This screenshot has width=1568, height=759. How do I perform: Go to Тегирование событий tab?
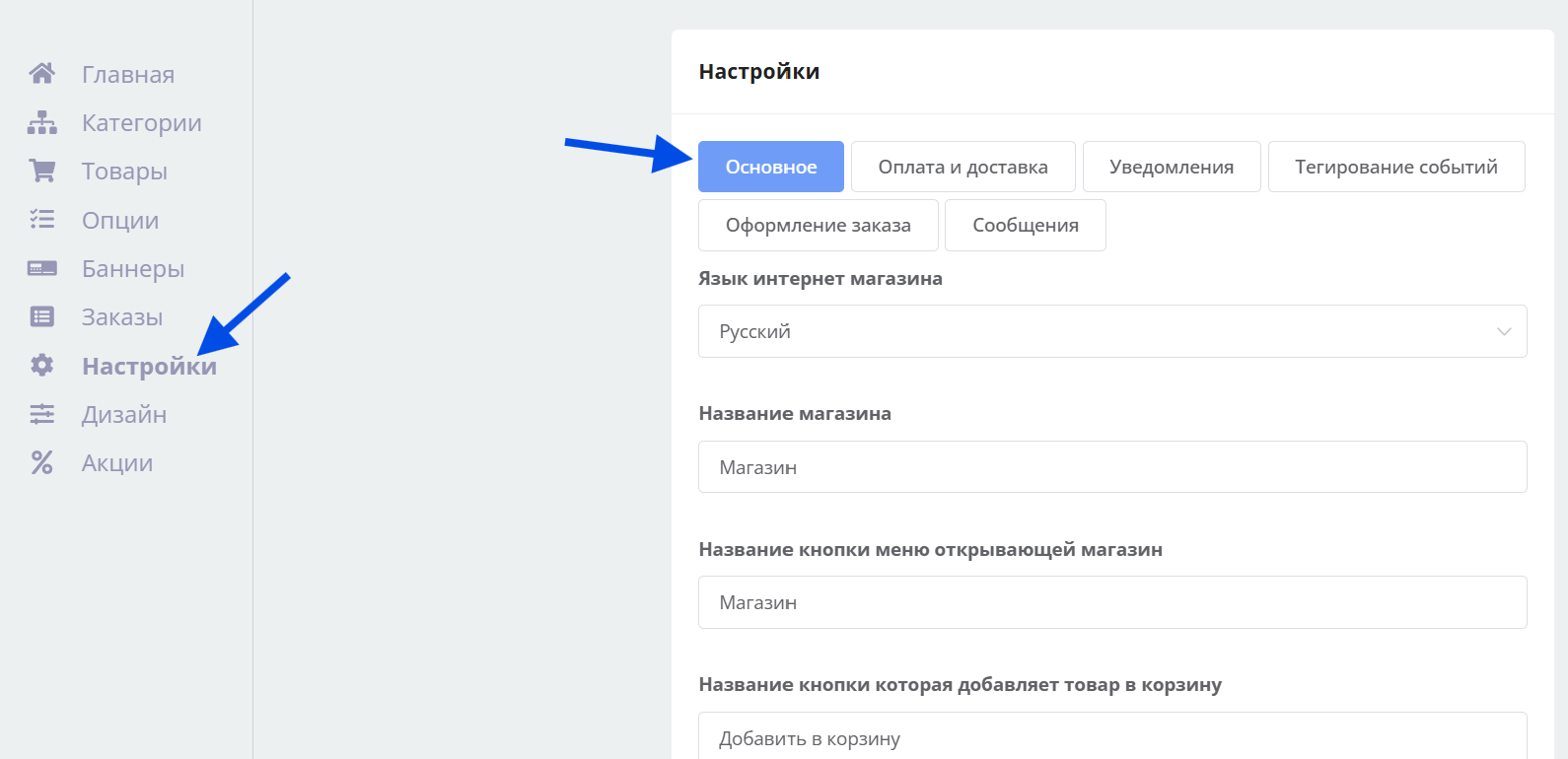(x=1395, y=167)
